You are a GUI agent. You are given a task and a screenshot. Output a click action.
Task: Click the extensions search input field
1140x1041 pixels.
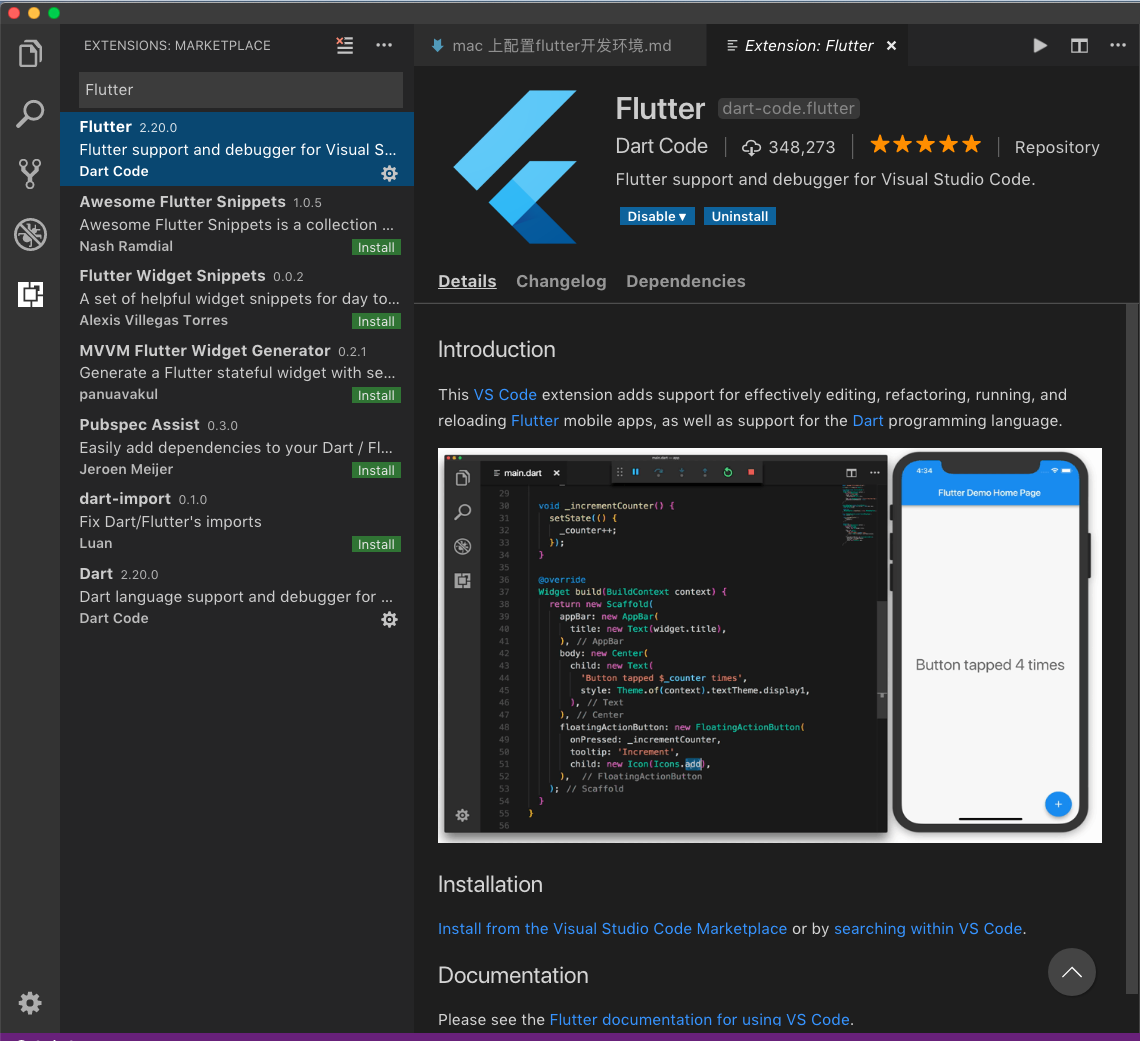pyautogui.click(x=240, y=90)
